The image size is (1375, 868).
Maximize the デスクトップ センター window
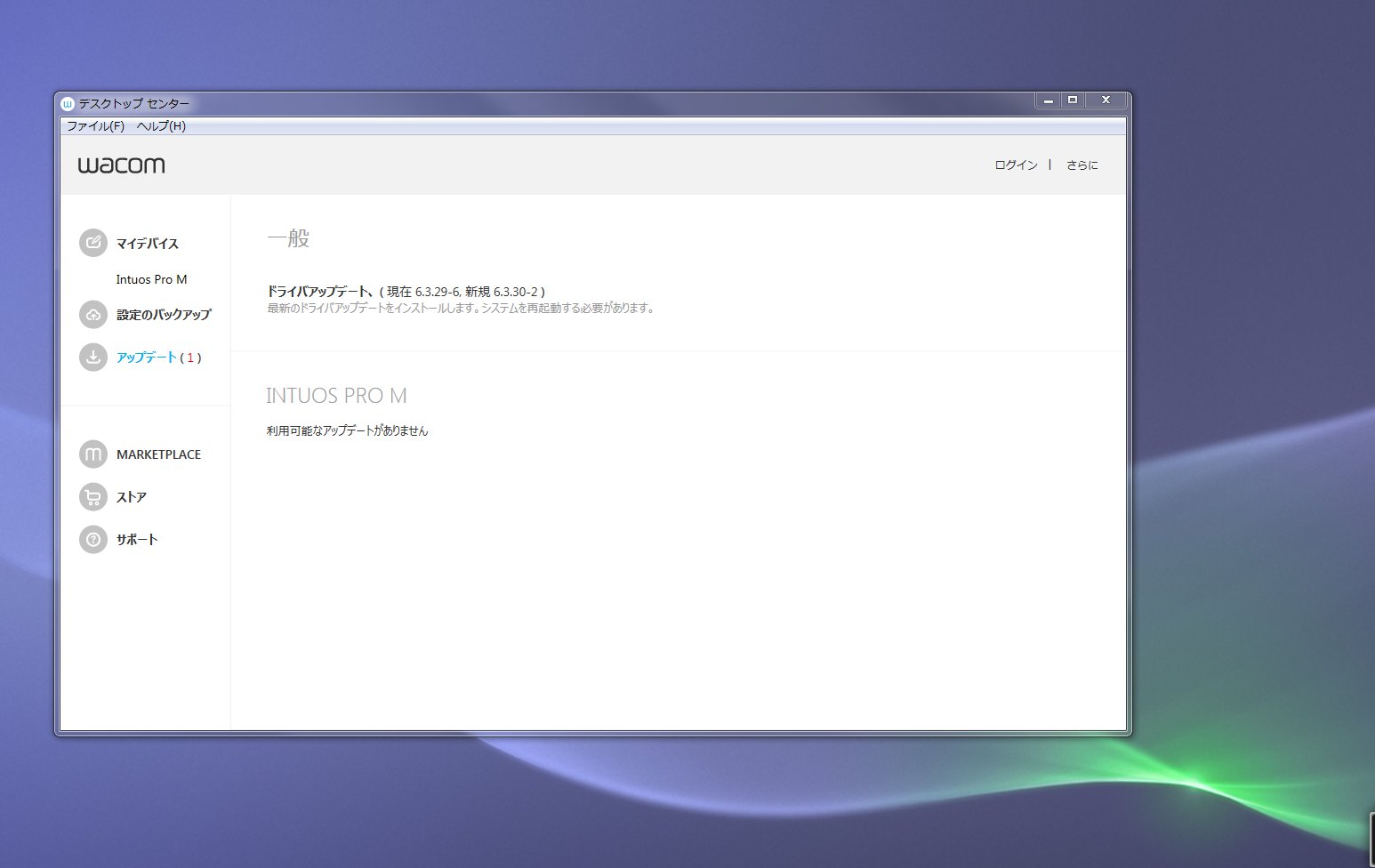(1073, 100)
